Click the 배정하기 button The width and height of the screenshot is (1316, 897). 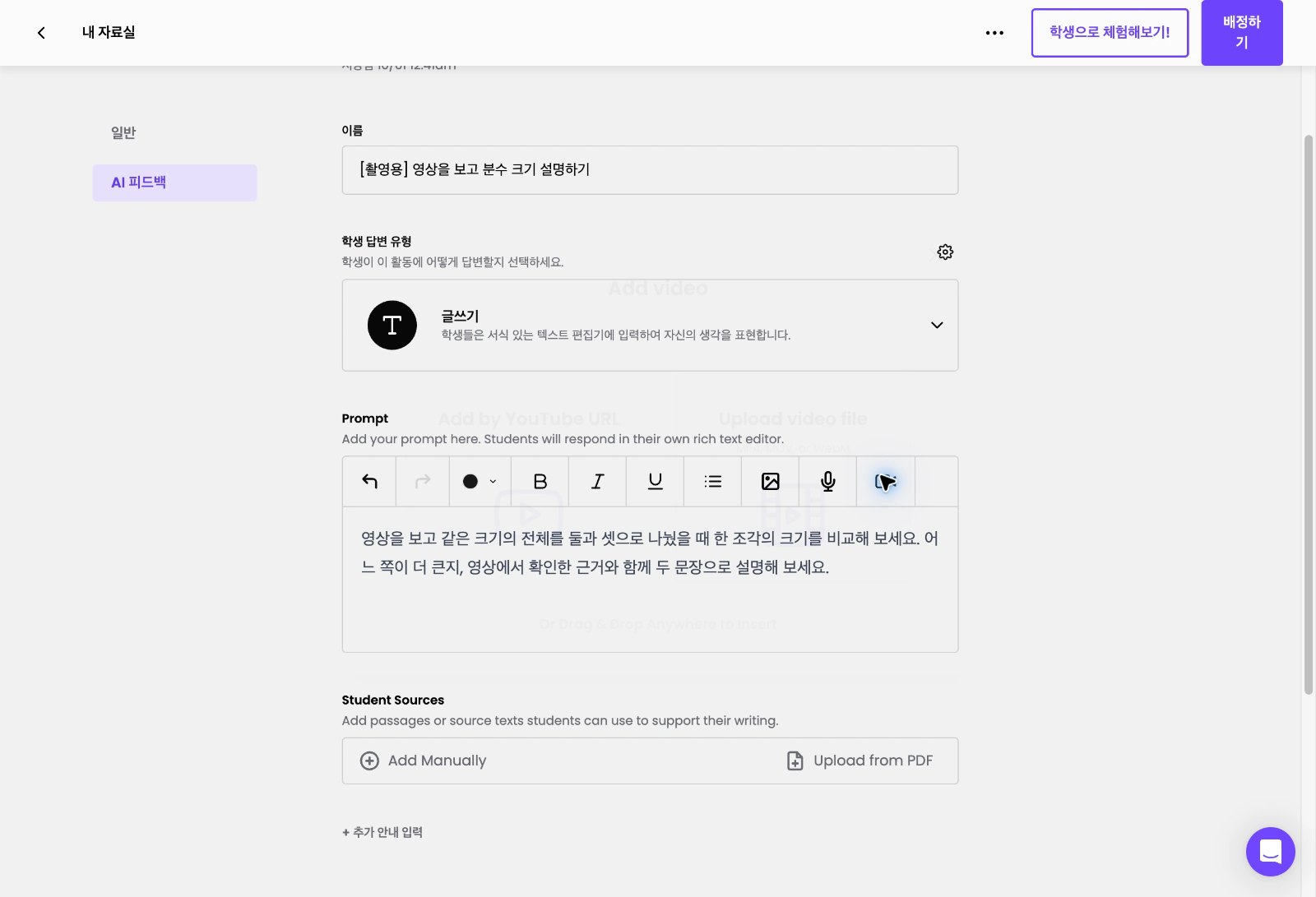[1242, 33]
